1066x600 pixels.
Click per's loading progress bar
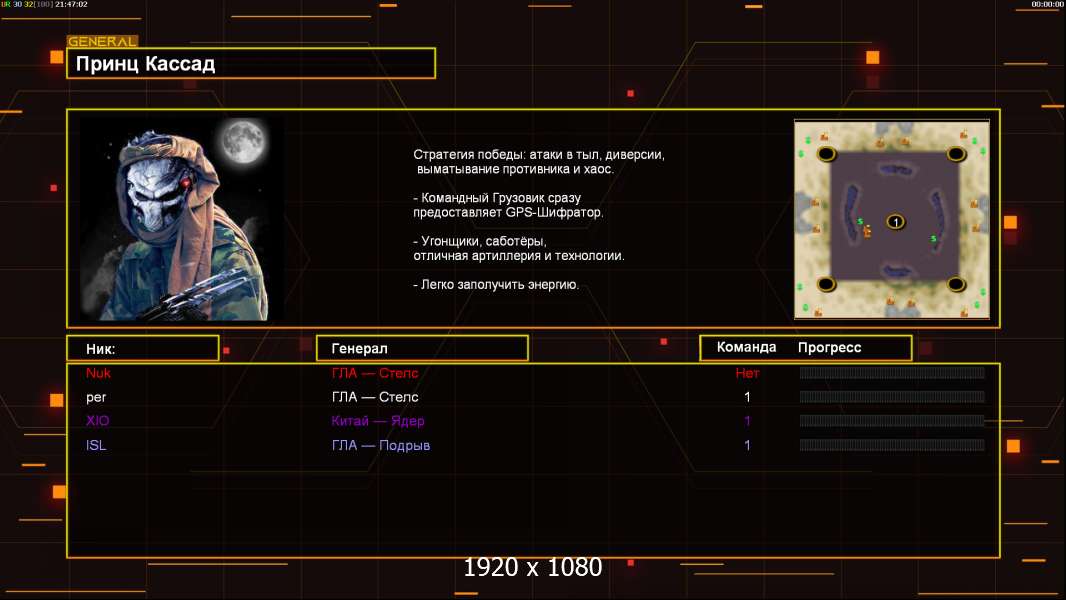892,397
